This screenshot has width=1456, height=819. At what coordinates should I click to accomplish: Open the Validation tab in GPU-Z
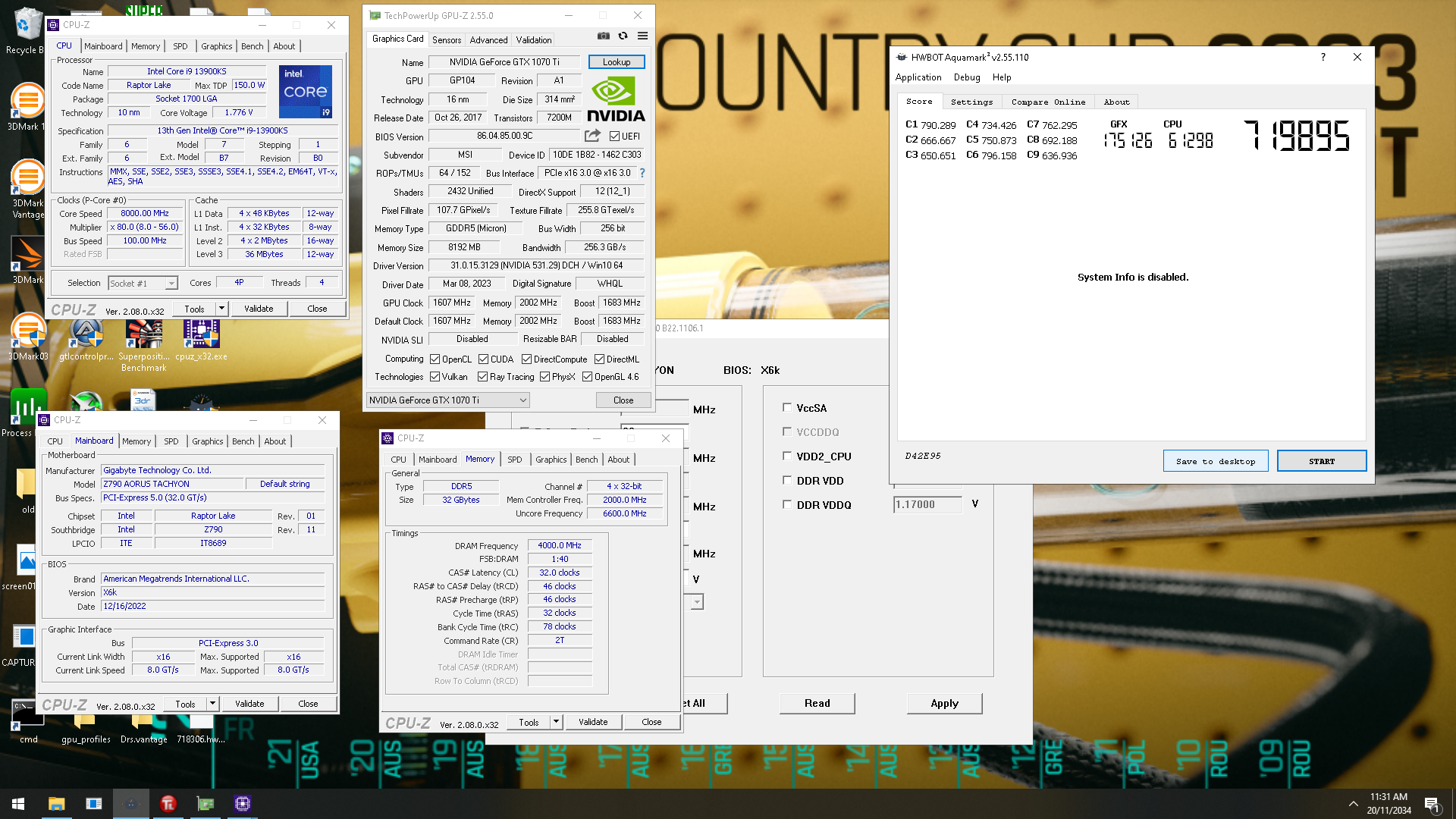coord(533,40)
